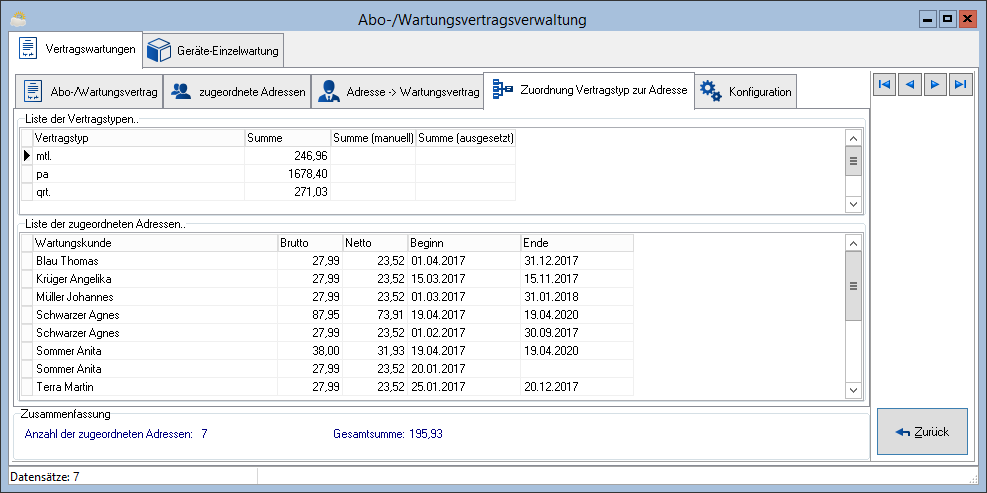Maximize the Abo-/Wartungsvertragsverwaltung window
Screen dimensions: 987x493
pos(946,20)
